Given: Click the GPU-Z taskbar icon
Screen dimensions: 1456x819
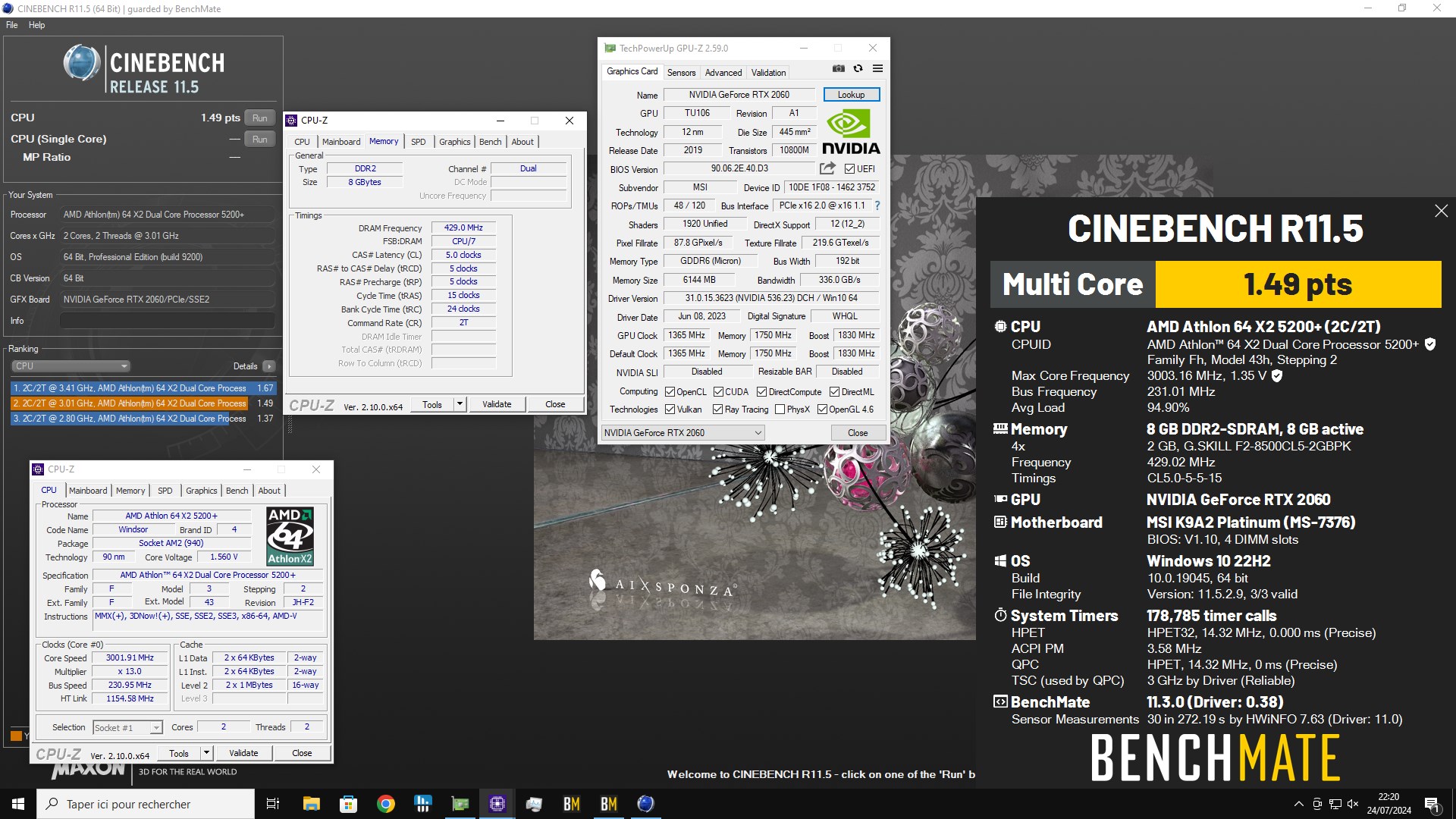Looking at the screenshot, I should click(460, 804).
